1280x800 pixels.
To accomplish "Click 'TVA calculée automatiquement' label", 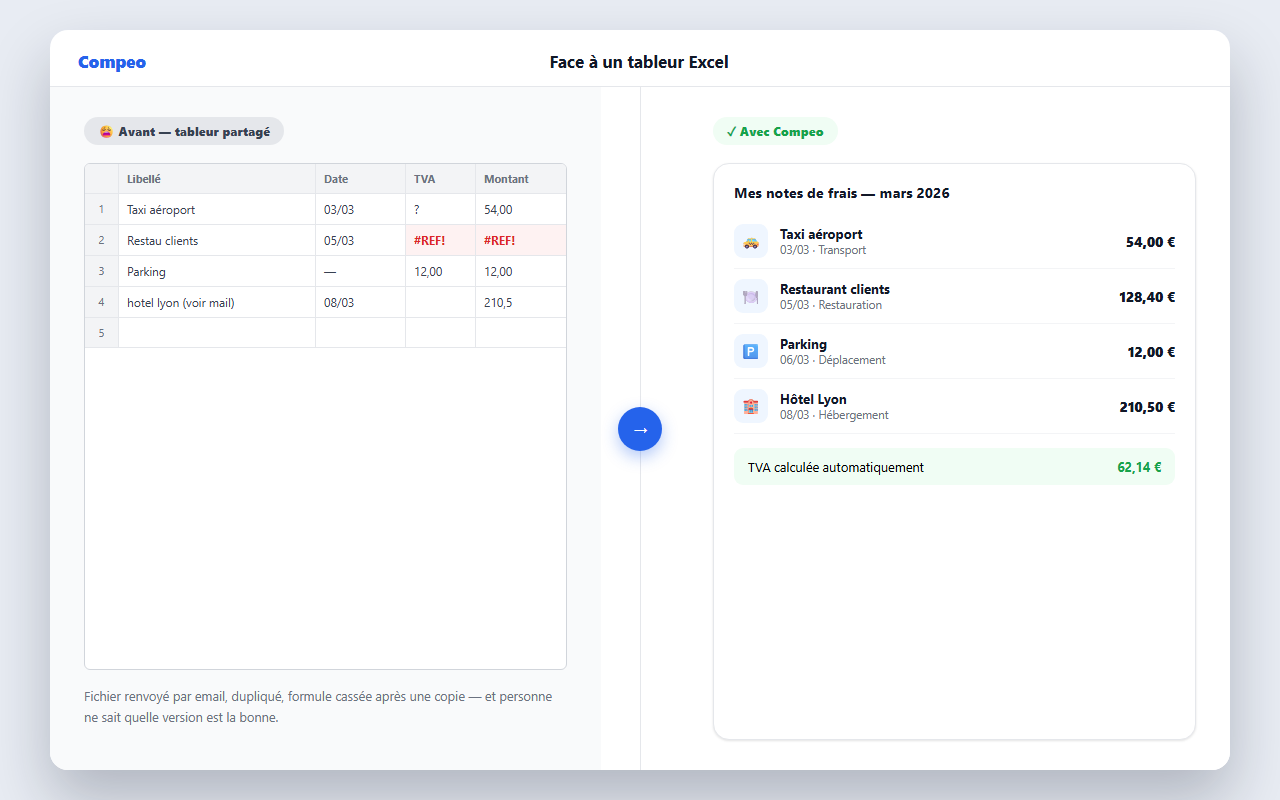I will 836,467.
